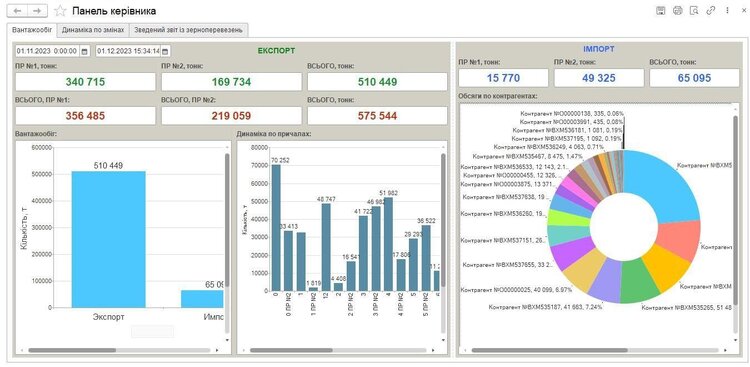Click the save (floppy disk) icon
Image resolution: width=750 pixels, height=367 pixels.
[x=661, y=11]
